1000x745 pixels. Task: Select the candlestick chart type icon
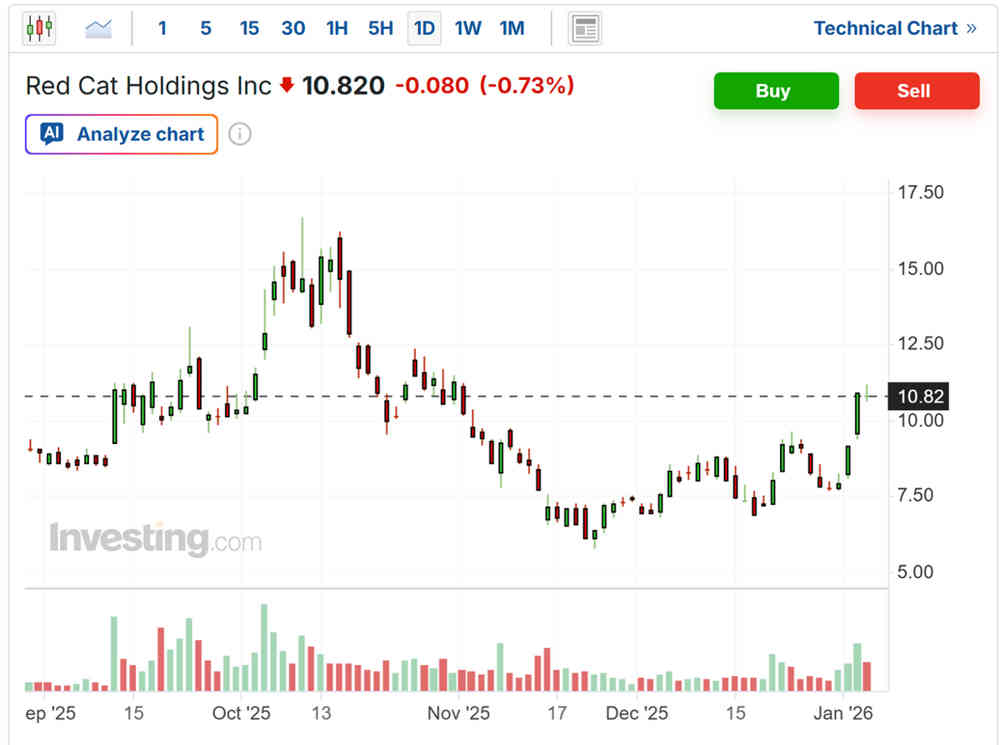[x=39, y=29]
